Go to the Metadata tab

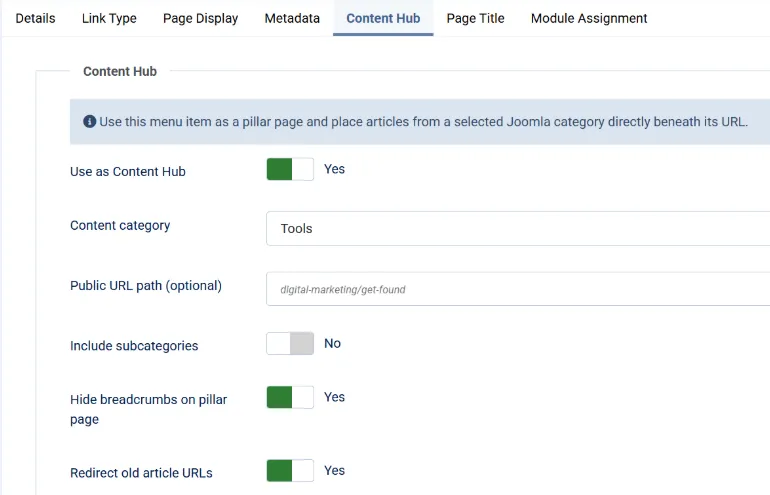(x=292, y=18)
